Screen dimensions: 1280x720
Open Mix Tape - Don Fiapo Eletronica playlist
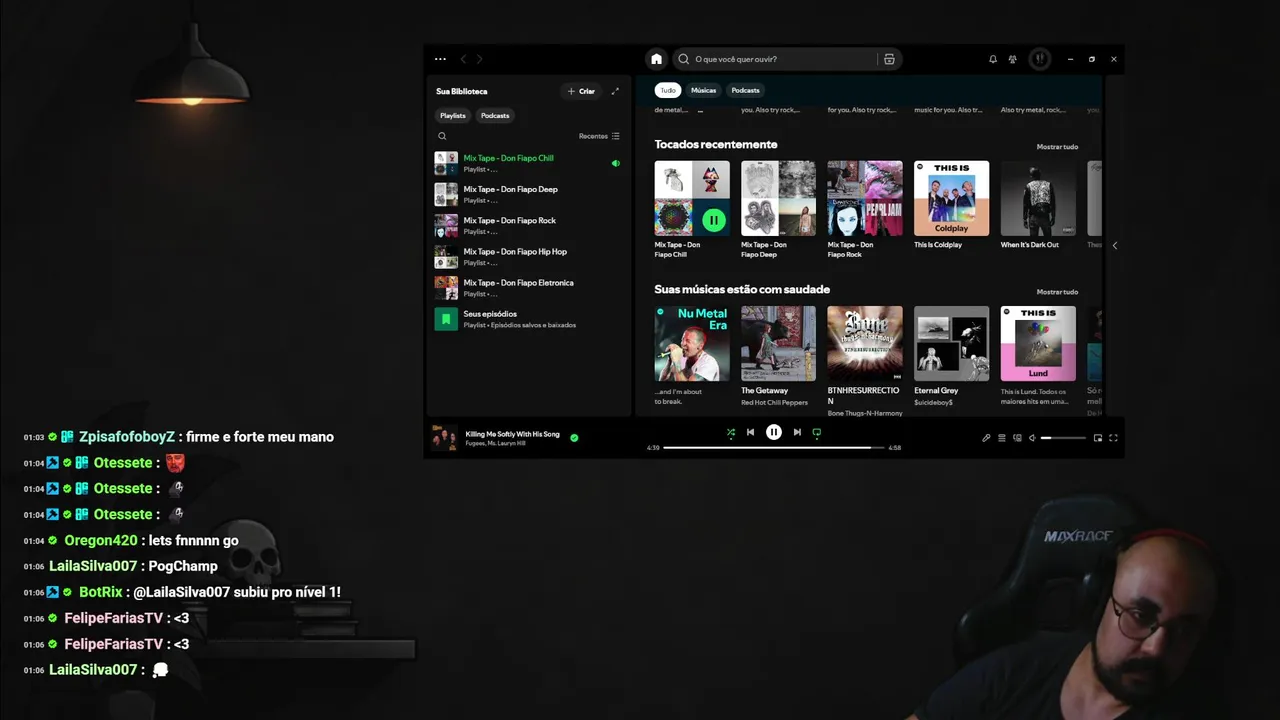528,288
